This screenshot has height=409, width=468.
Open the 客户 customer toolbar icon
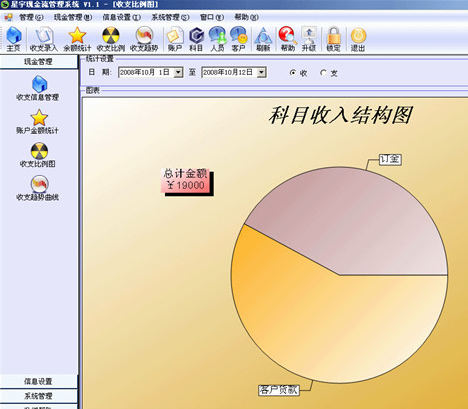pos(239,39)
